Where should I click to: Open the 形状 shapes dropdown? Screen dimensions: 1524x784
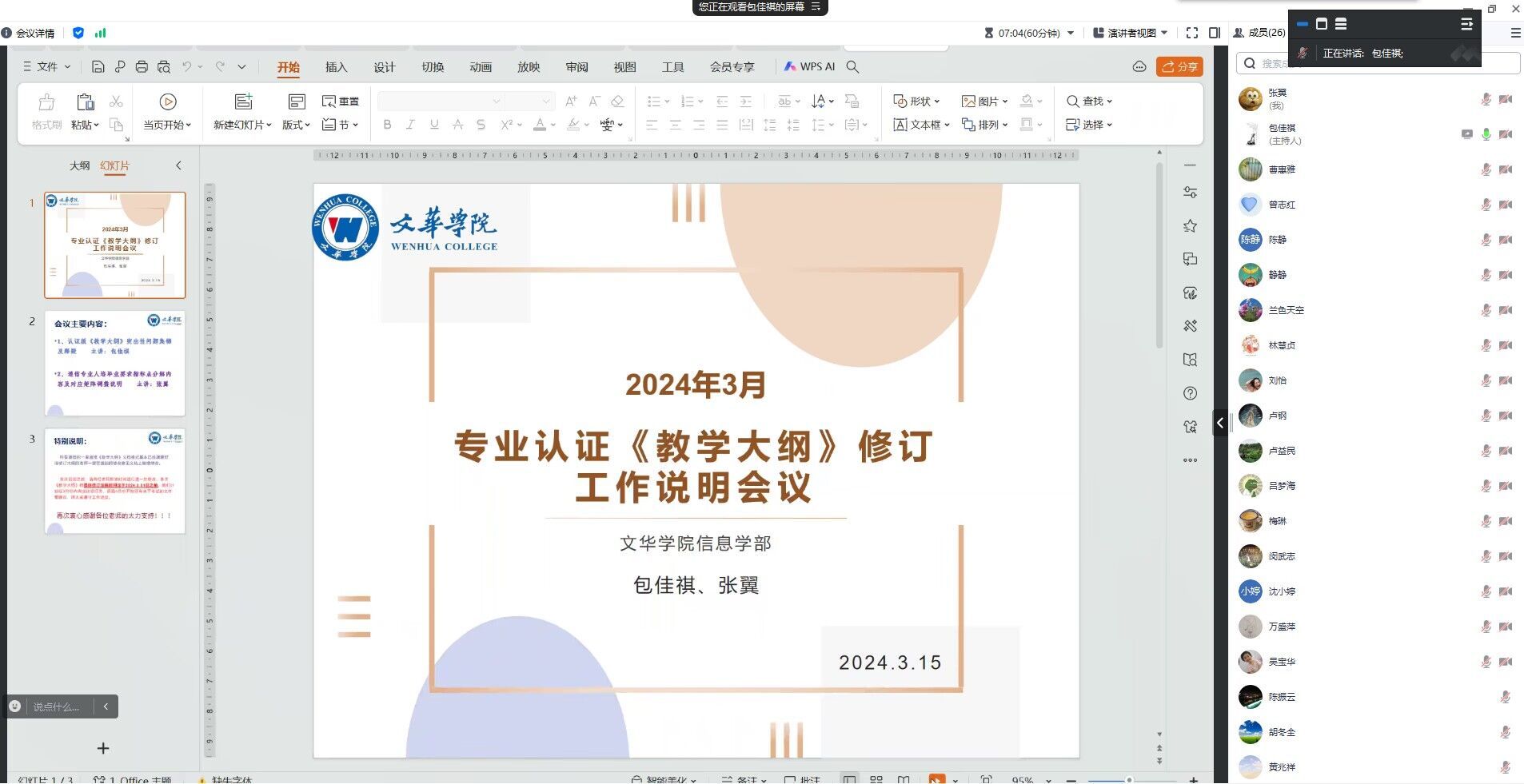coord(916,101)
